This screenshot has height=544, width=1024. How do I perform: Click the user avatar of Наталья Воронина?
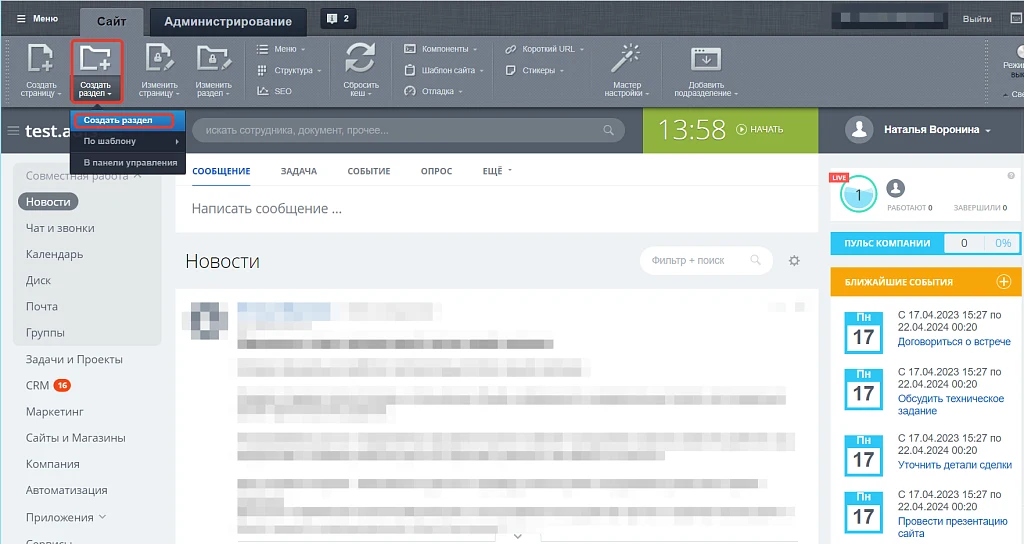coord(859,129)
